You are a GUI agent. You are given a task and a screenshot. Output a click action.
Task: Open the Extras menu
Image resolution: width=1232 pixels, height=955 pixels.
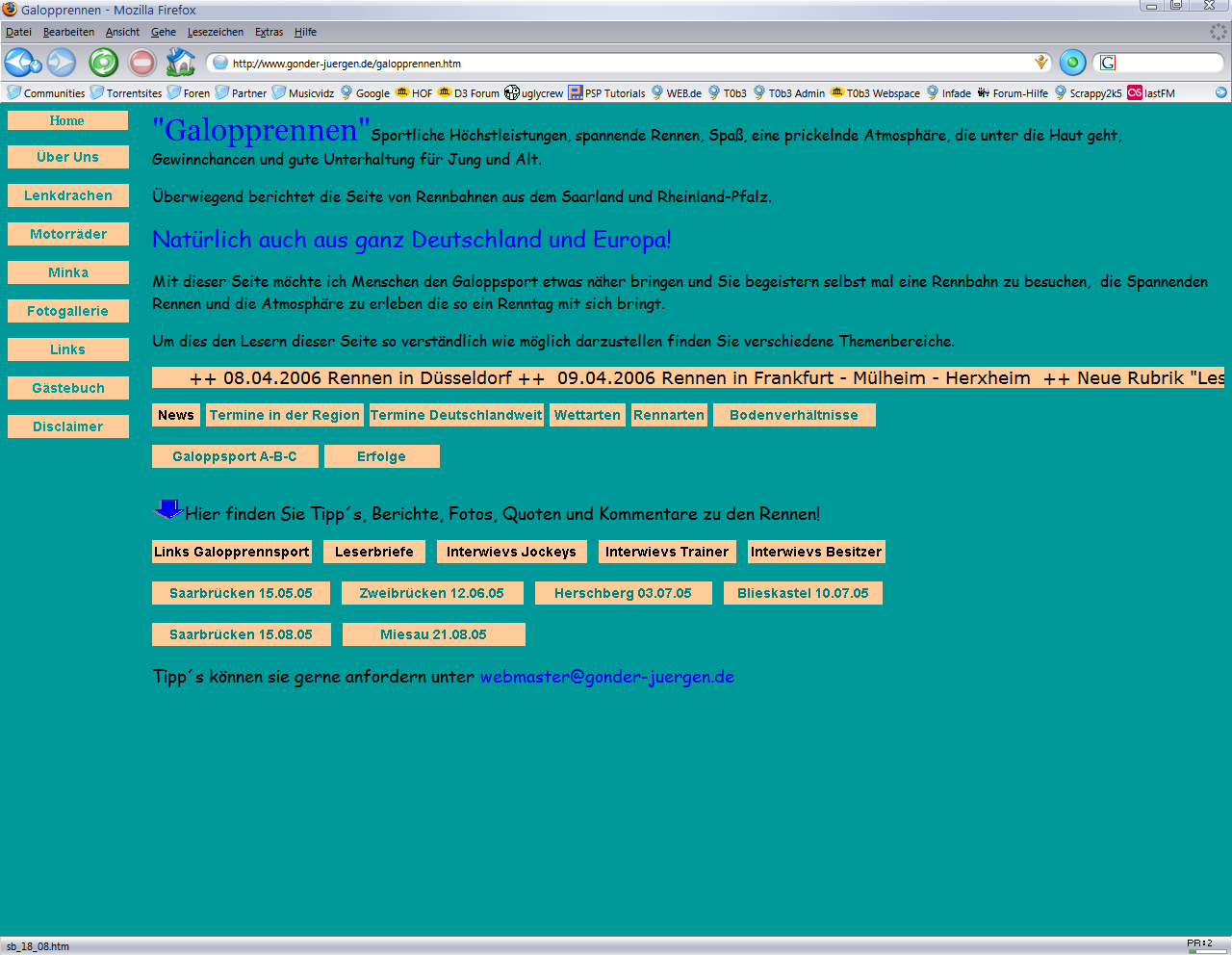[269, 32]
